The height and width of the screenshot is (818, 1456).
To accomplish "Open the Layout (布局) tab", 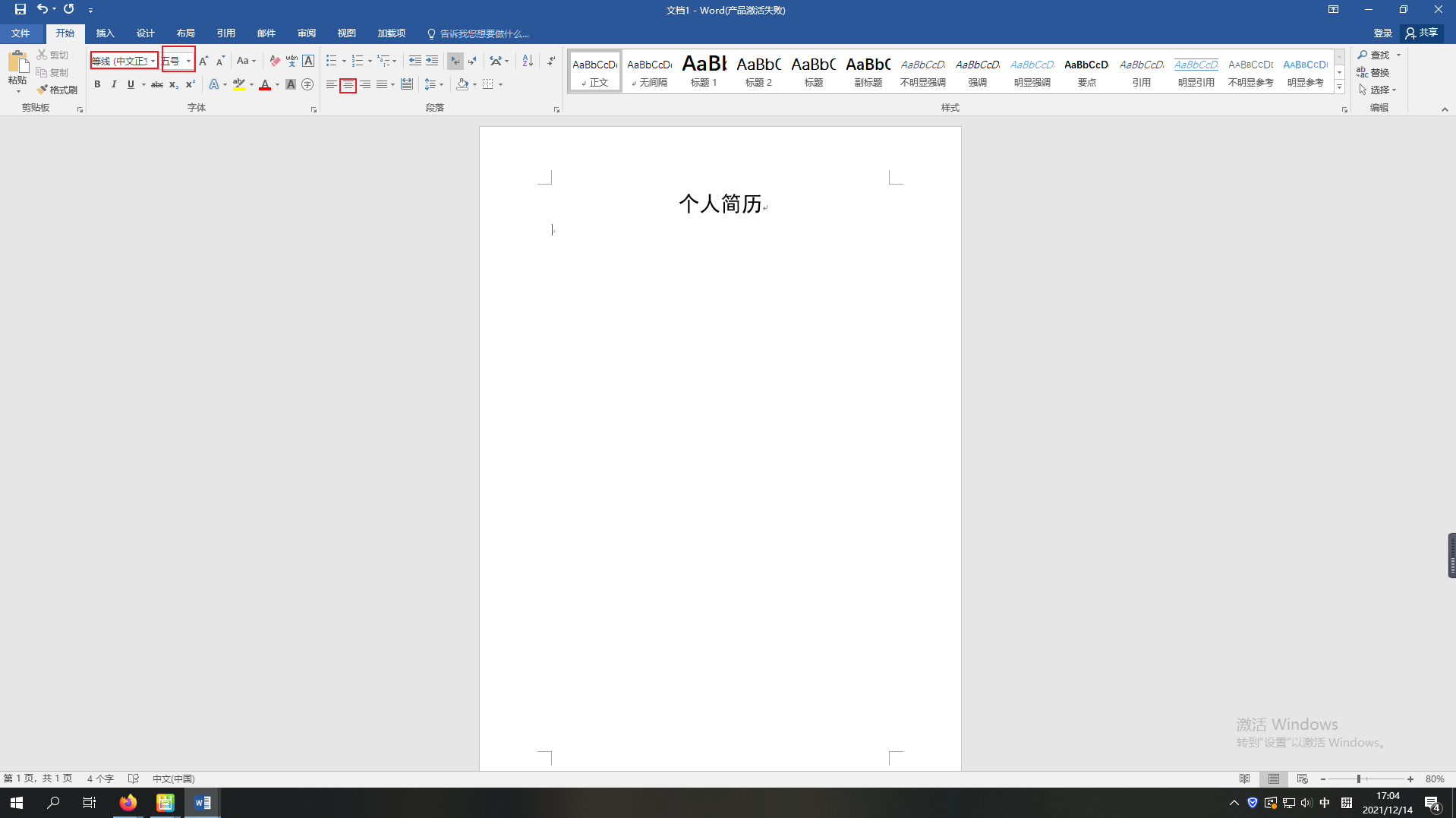I will (185, 33).
